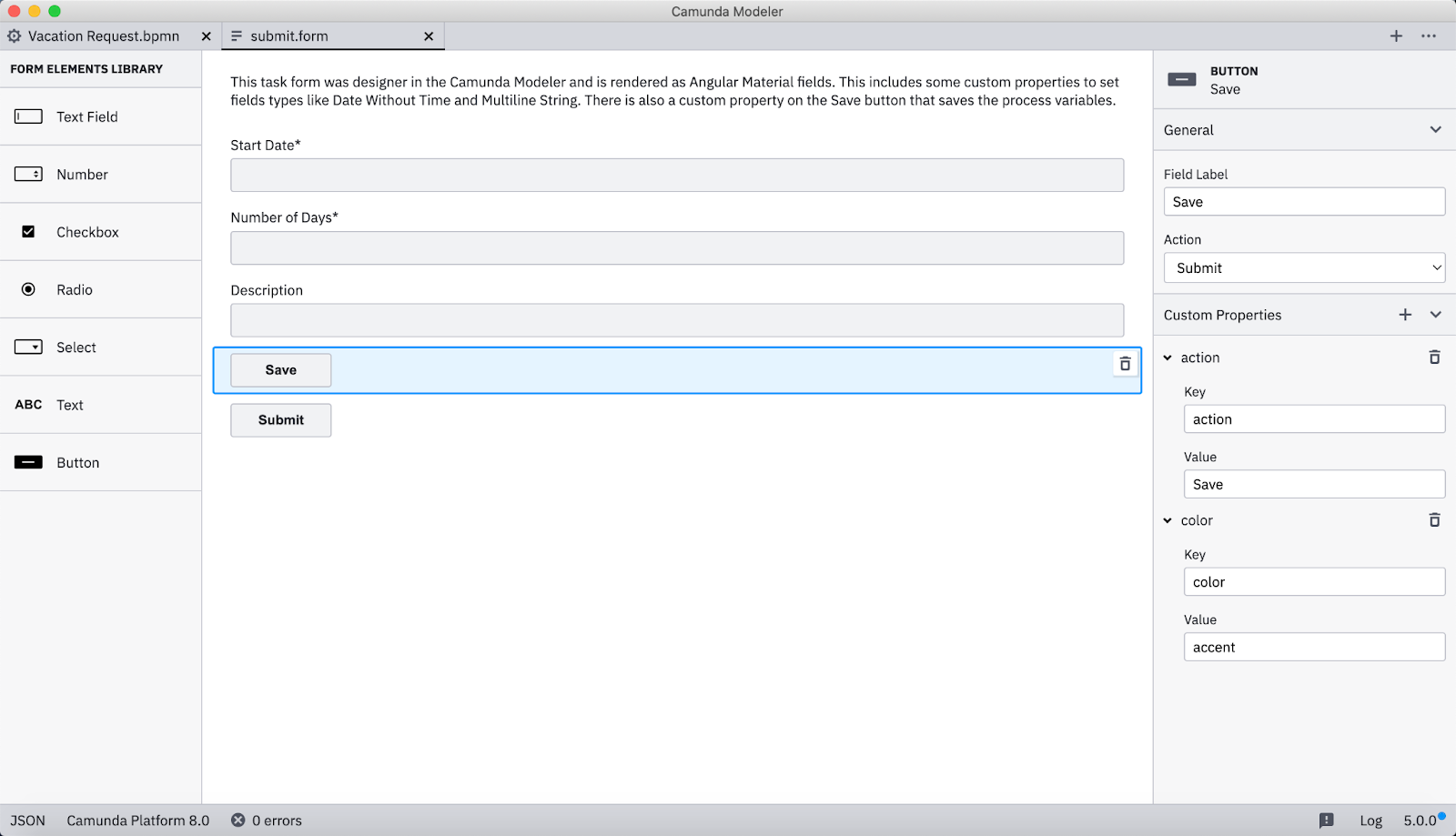Open Camunda Platform 8.0 version selector
This screenshot has width=1456, height=836.
pyautogui.click(x=138, y=821)
